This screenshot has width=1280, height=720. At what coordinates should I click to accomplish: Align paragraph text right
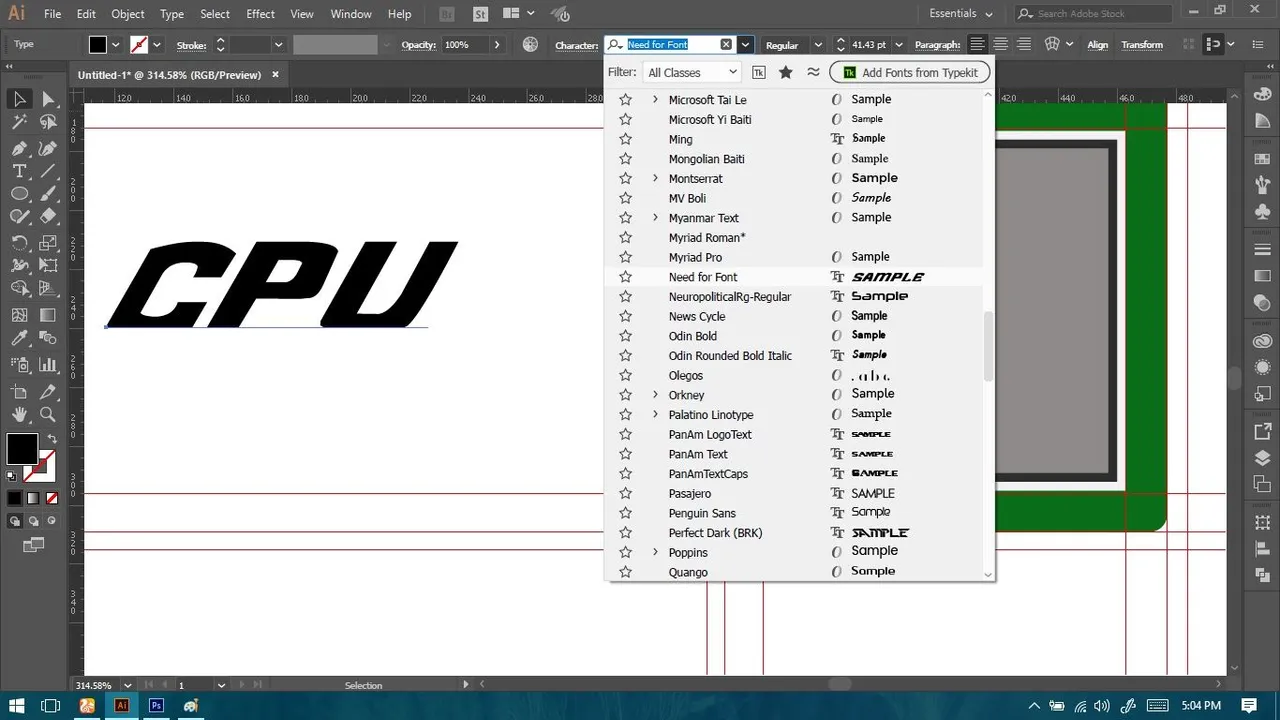tap(1023, 45)
